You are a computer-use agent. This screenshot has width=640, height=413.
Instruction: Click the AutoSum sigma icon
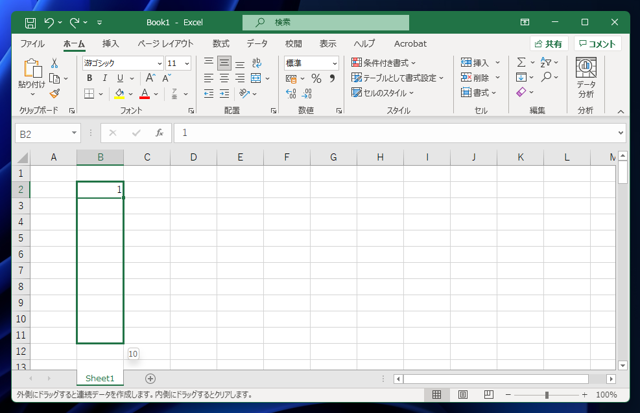coord(521,62)
